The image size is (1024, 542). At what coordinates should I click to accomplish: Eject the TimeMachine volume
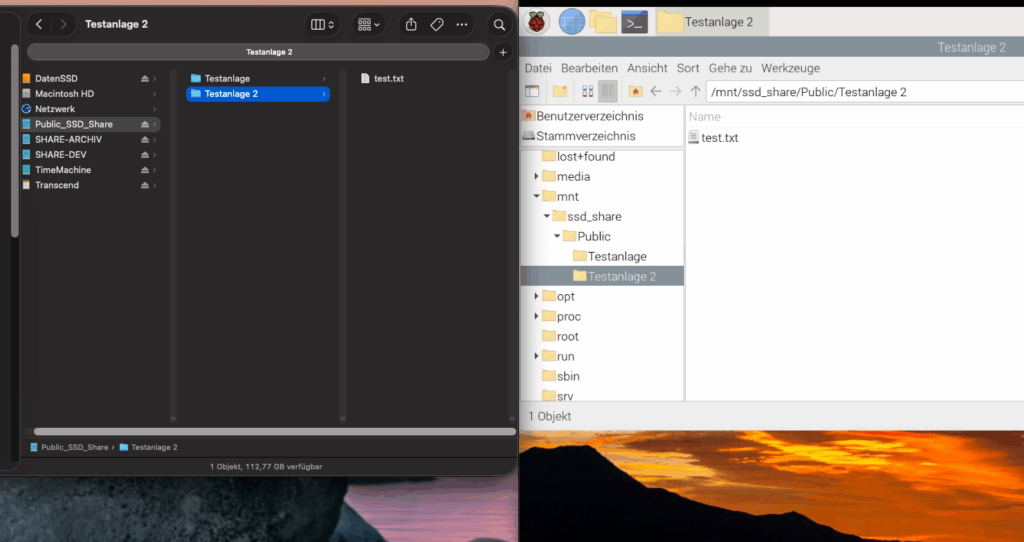145,170
